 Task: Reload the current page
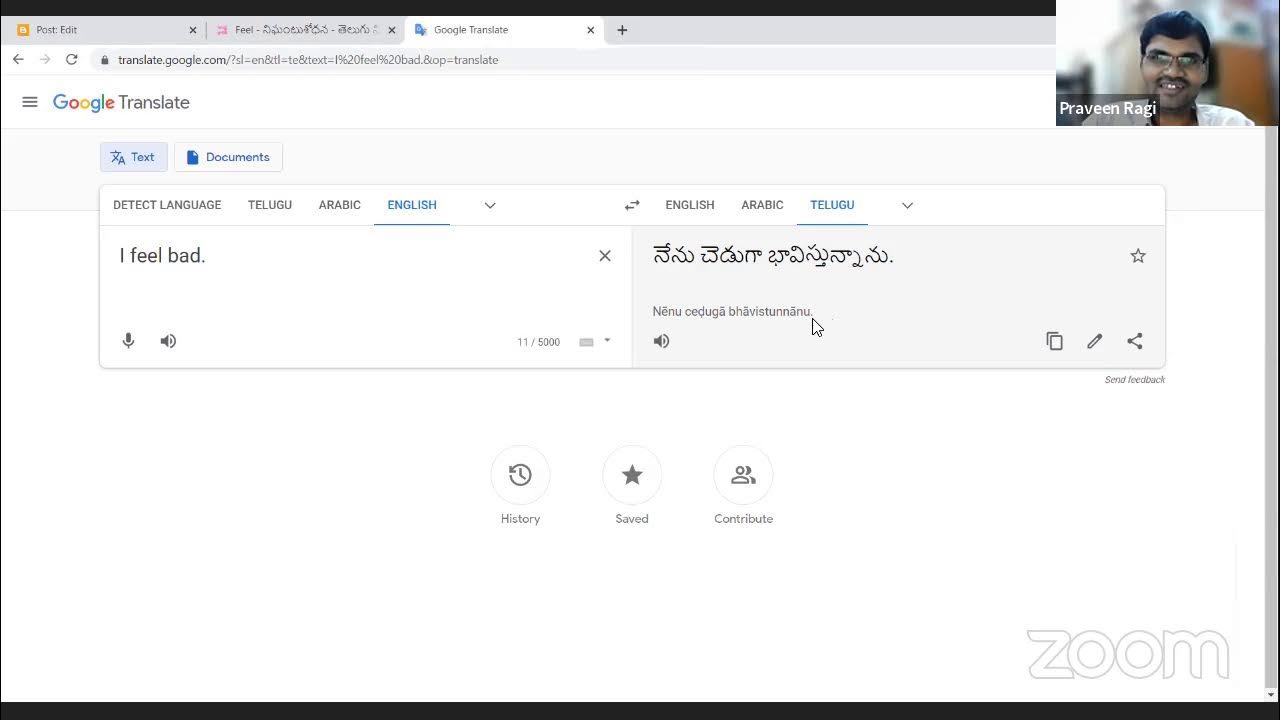(72, 60)
